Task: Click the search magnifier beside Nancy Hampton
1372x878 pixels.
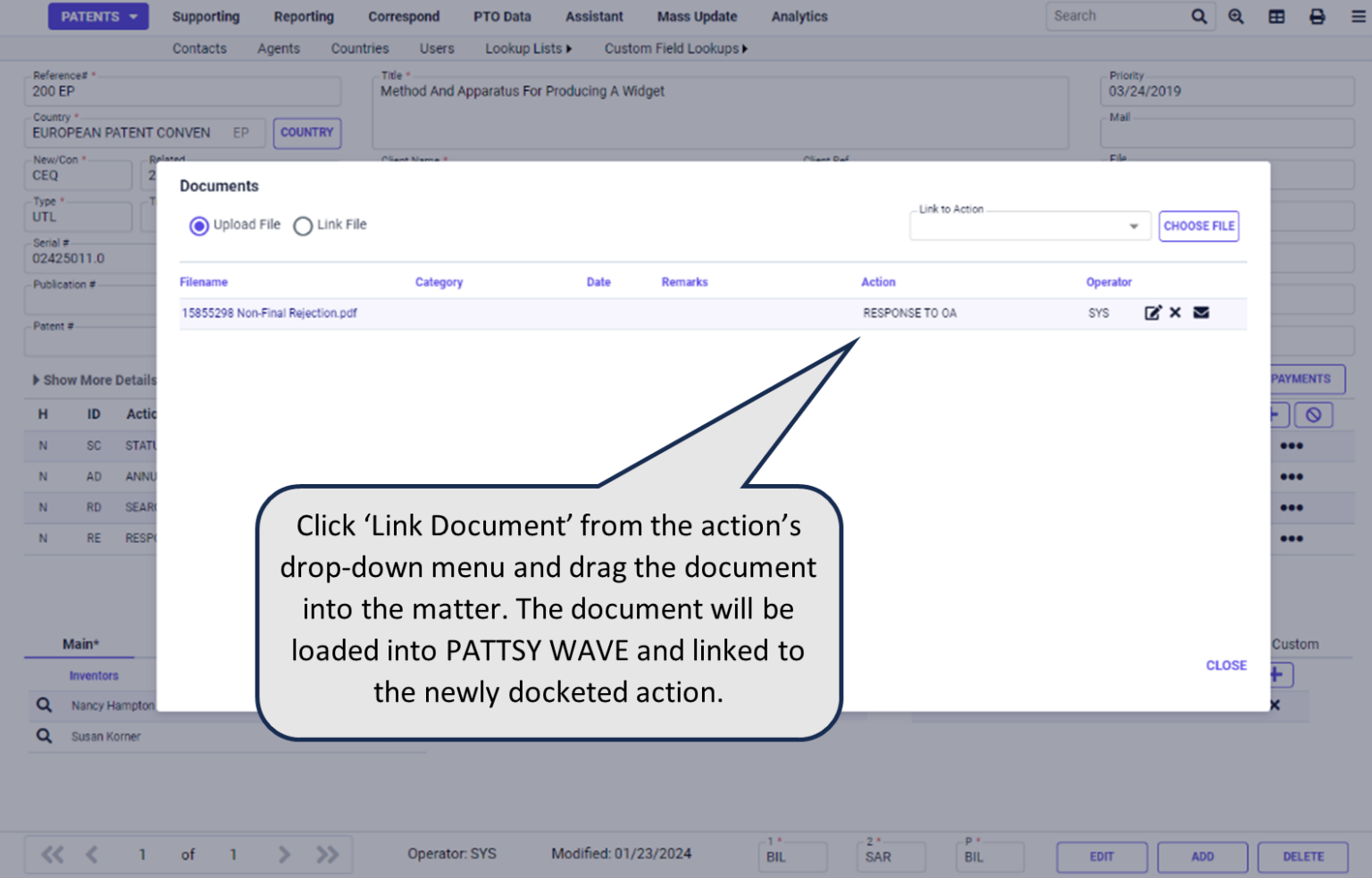Action: tap(44, 705)
